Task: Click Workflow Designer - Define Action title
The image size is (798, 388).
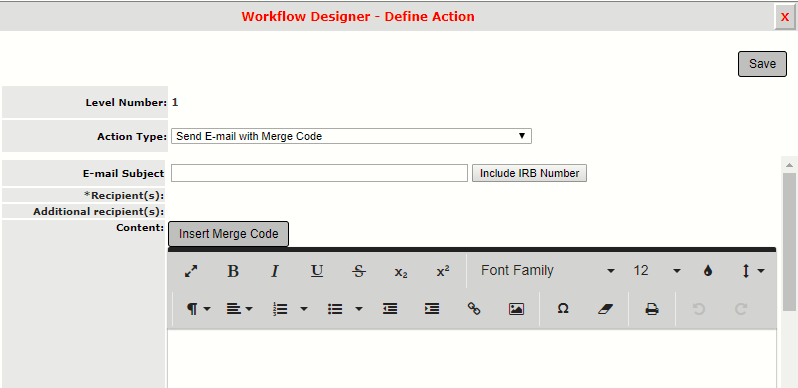Action: (x=358, y=16)
